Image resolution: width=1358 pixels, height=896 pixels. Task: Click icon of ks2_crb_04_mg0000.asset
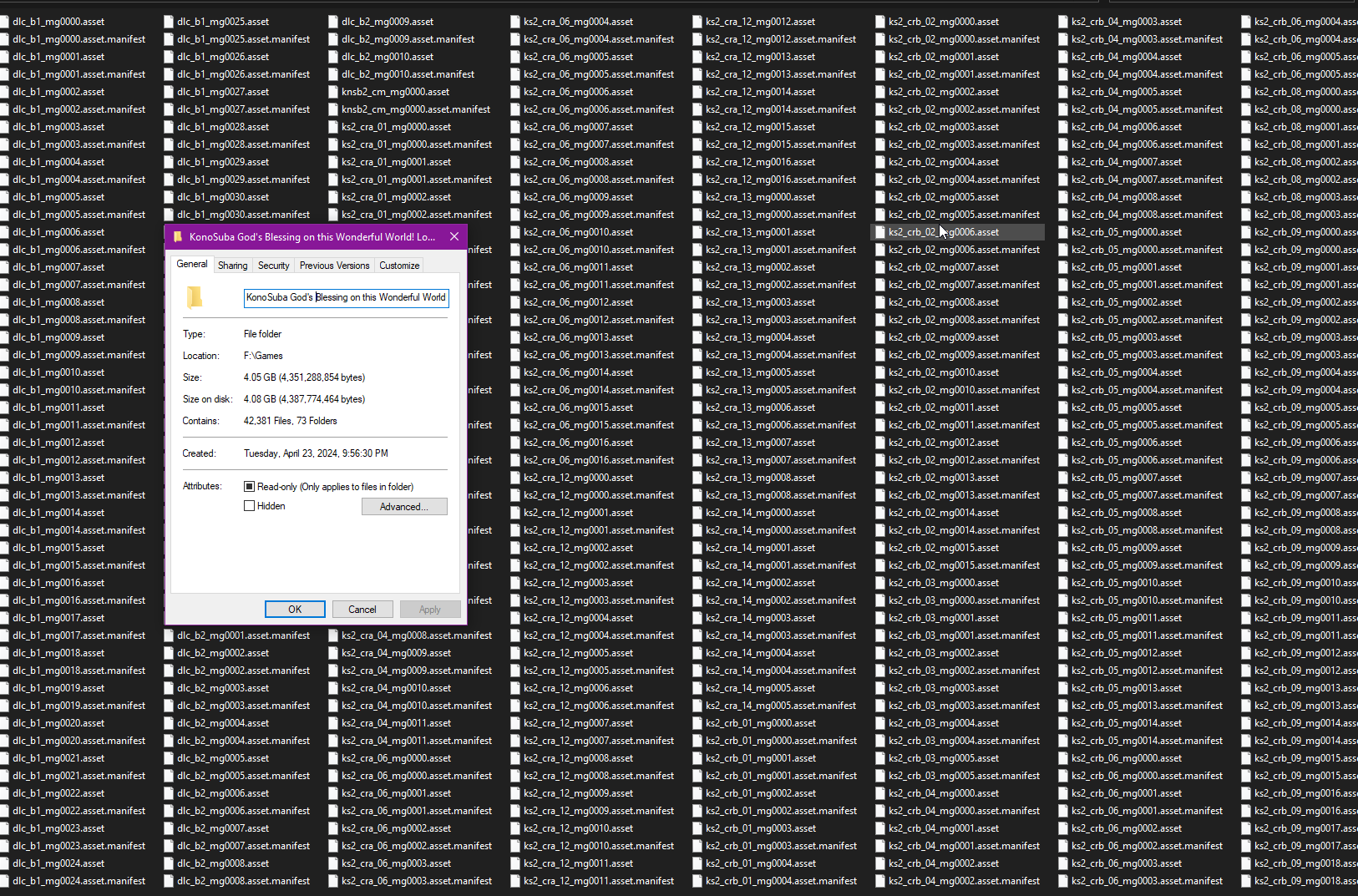[880, 793]
